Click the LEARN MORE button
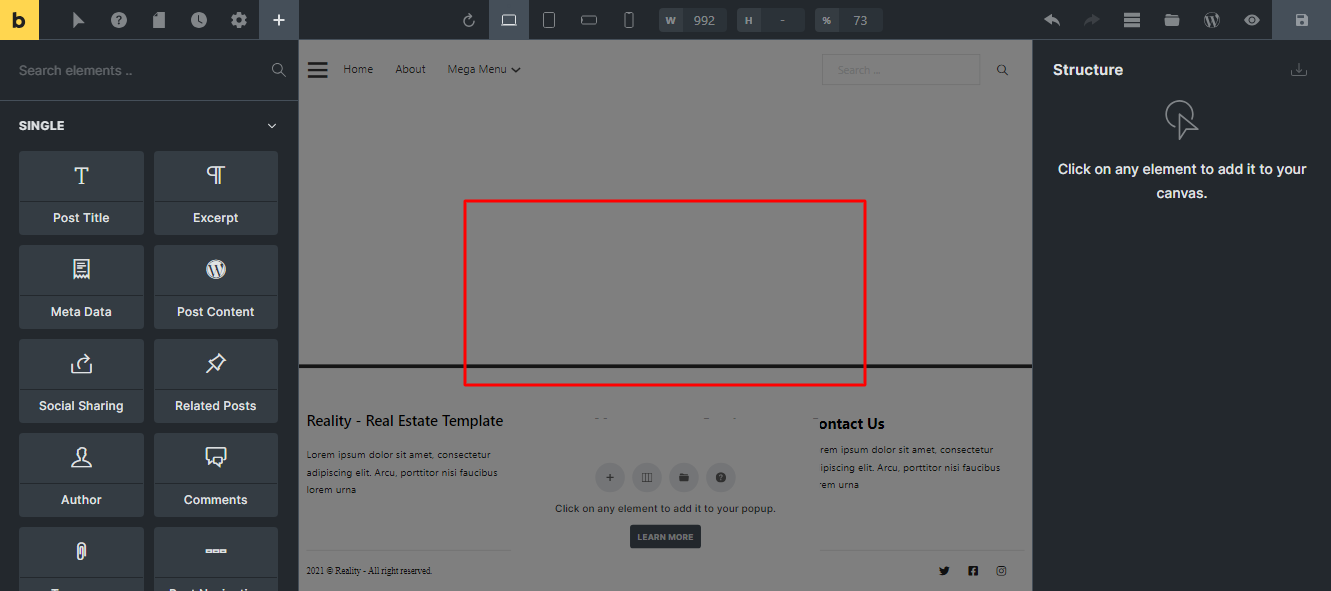1331x591 pixels. pos(665,537)
